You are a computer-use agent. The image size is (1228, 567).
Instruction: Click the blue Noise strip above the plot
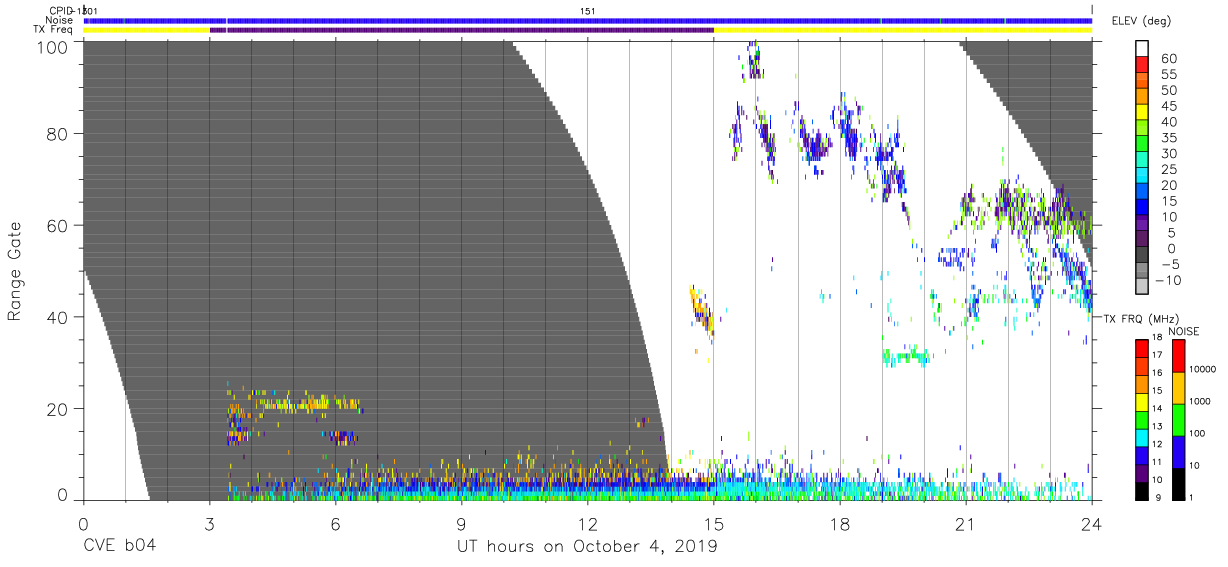[588, 20]
